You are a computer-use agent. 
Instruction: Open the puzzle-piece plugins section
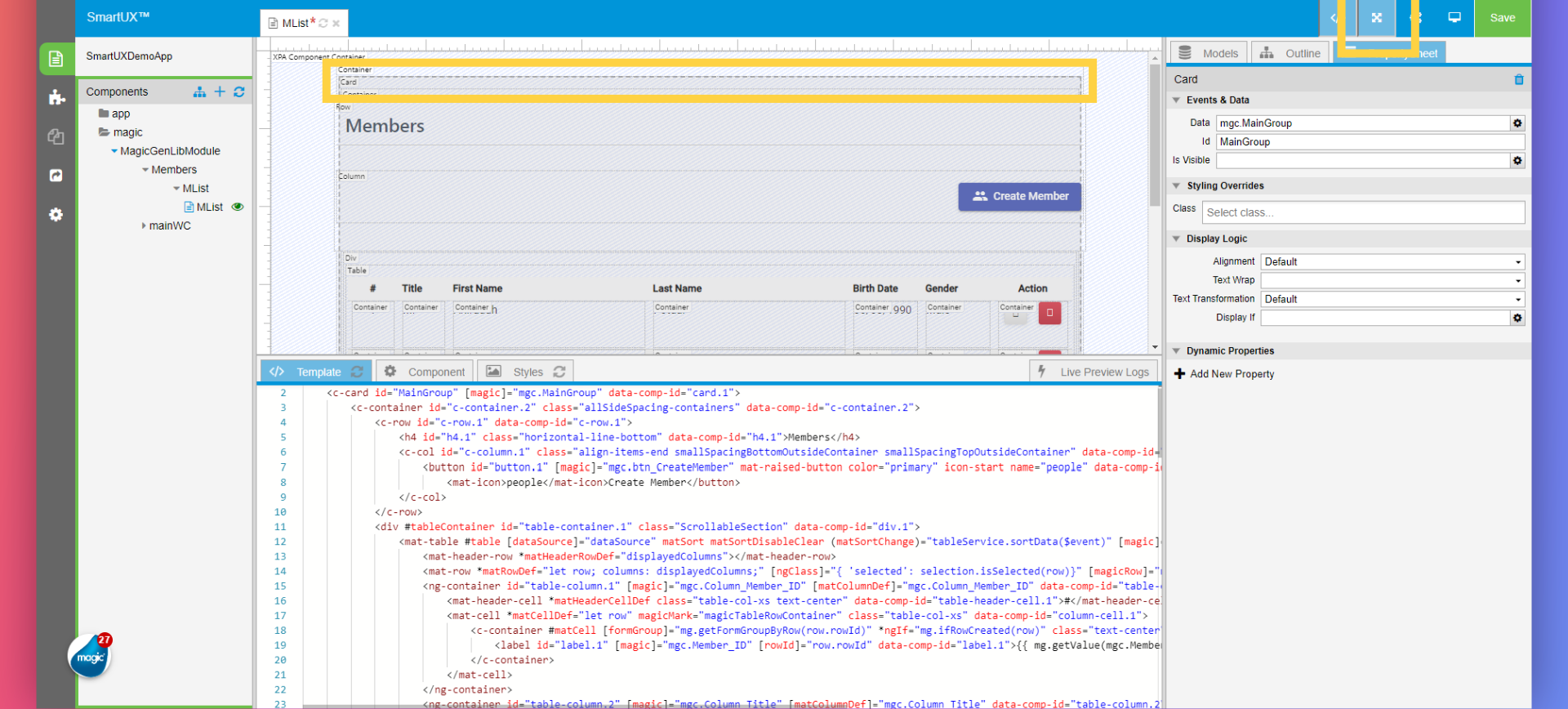click(x=56, y=97)
